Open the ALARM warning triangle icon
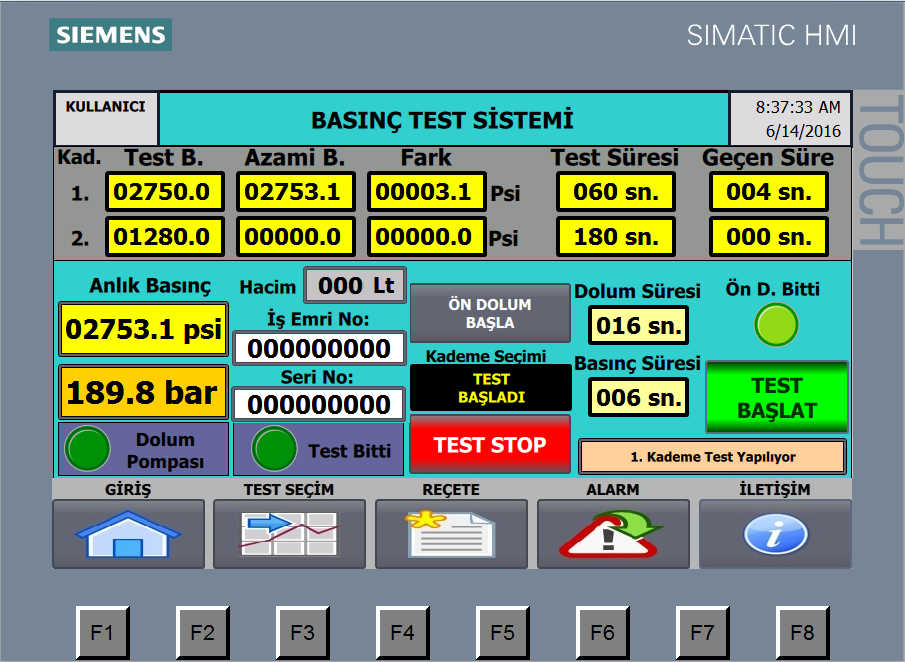The width and height of the screenshot is (905, 662). (x=613, y=534)
